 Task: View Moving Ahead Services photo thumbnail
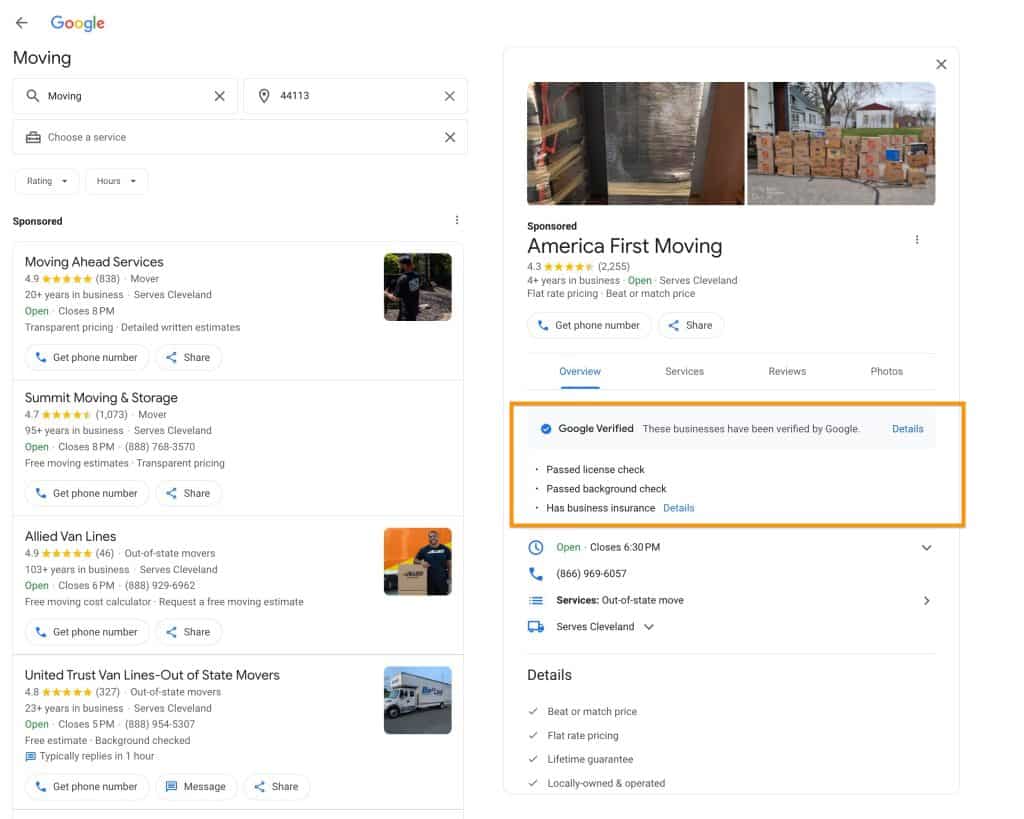click(417, 287)
